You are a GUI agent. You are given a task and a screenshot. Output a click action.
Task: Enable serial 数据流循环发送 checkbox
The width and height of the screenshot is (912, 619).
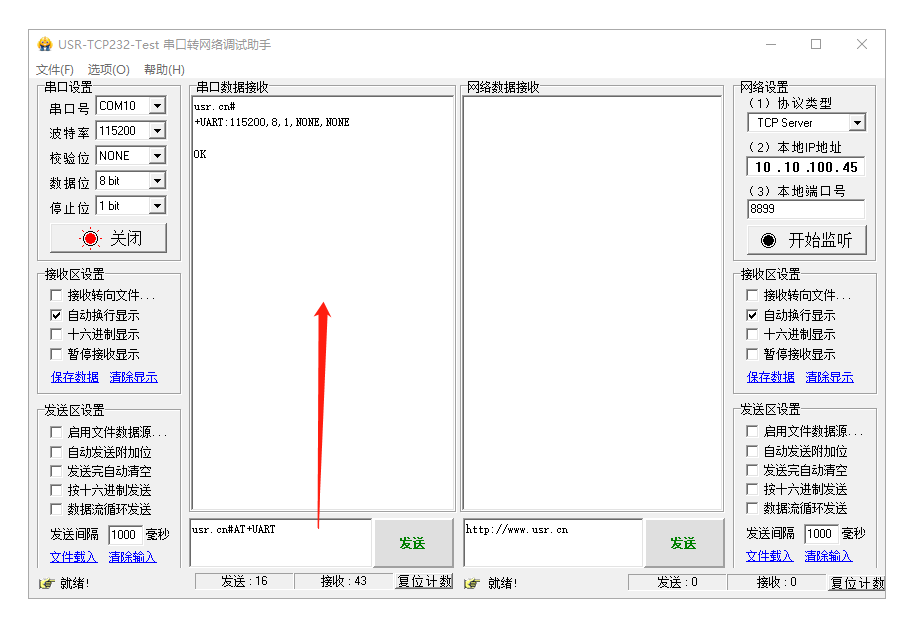(x=56, y=510)
